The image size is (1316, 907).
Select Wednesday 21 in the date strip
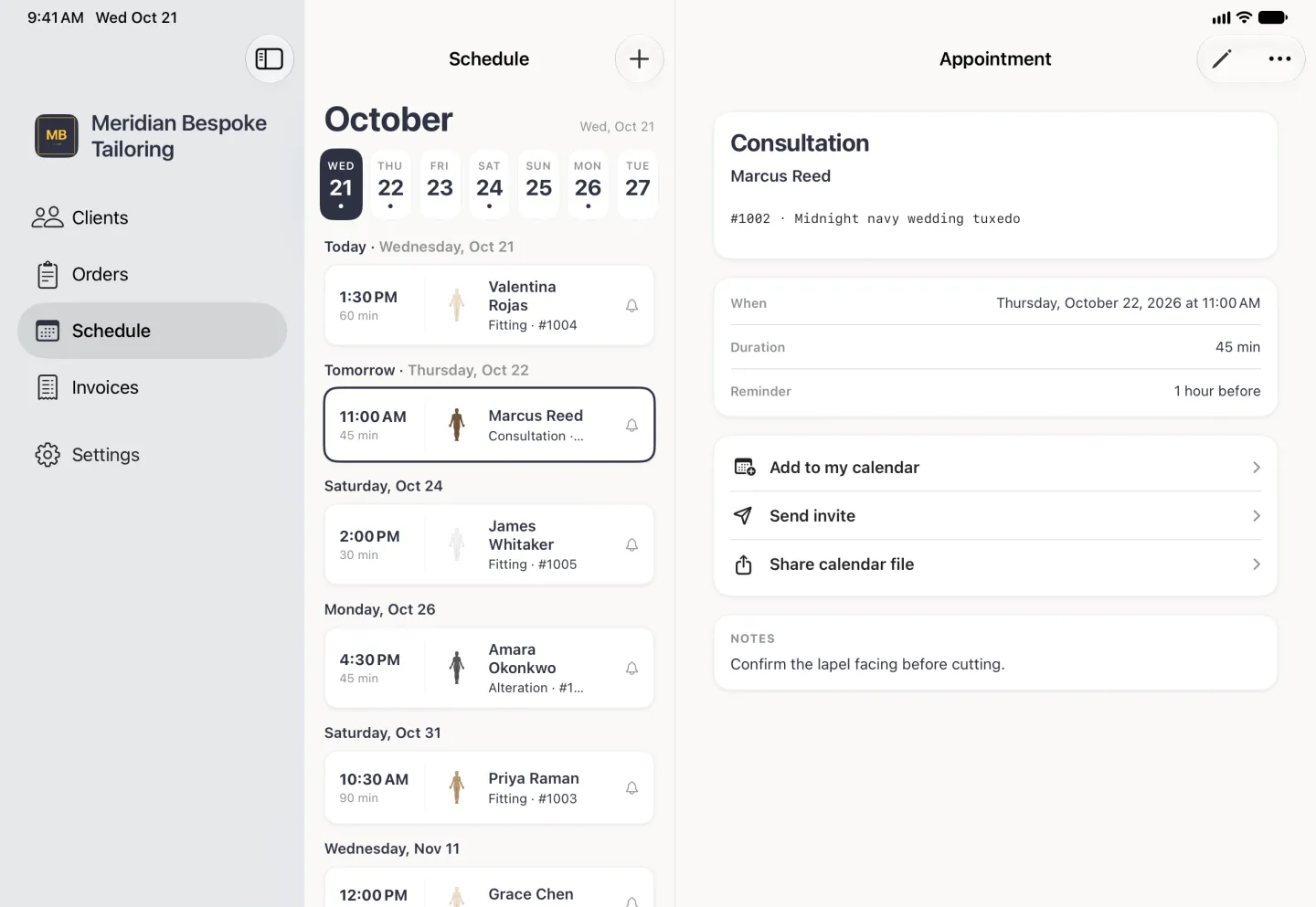341,185
